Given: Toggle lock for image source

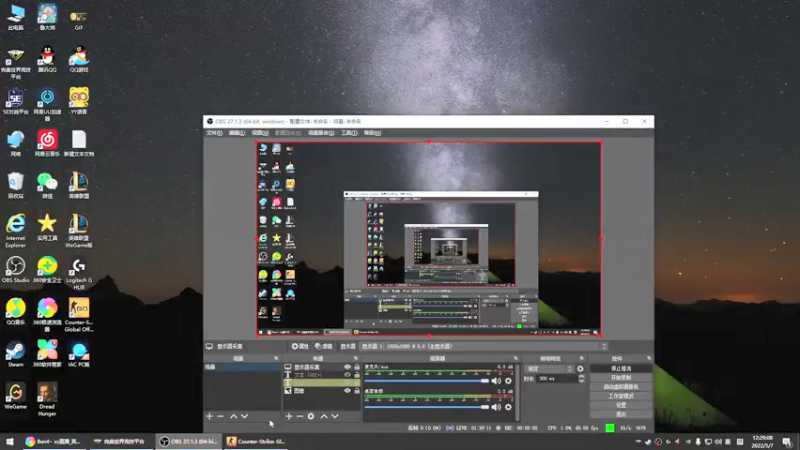Looking at the screenshot, I should point(357,391).
